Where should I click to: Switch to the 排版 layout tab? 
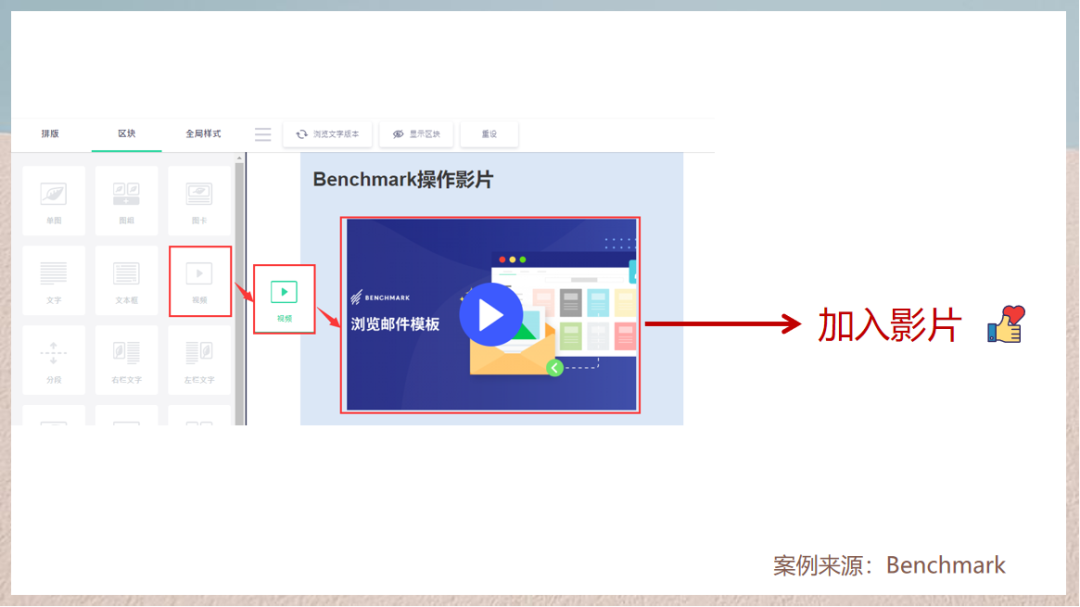pyautogui.click(x=50, y=134)
